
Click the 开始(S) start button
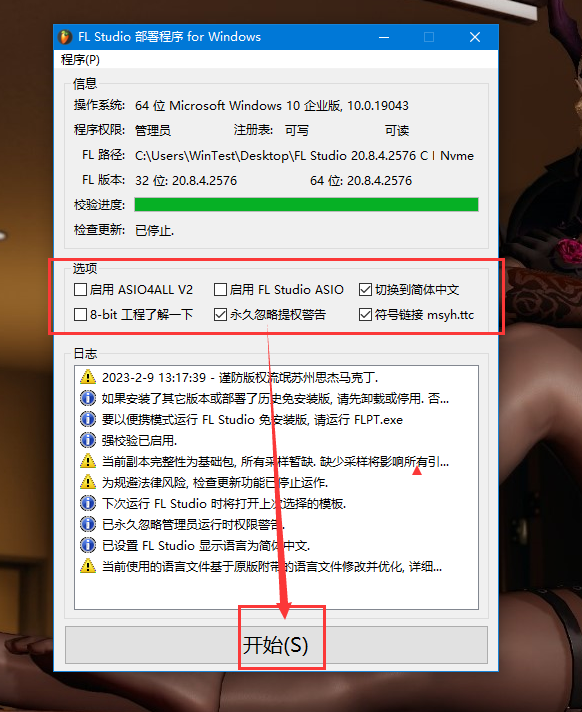pos(276,645)
